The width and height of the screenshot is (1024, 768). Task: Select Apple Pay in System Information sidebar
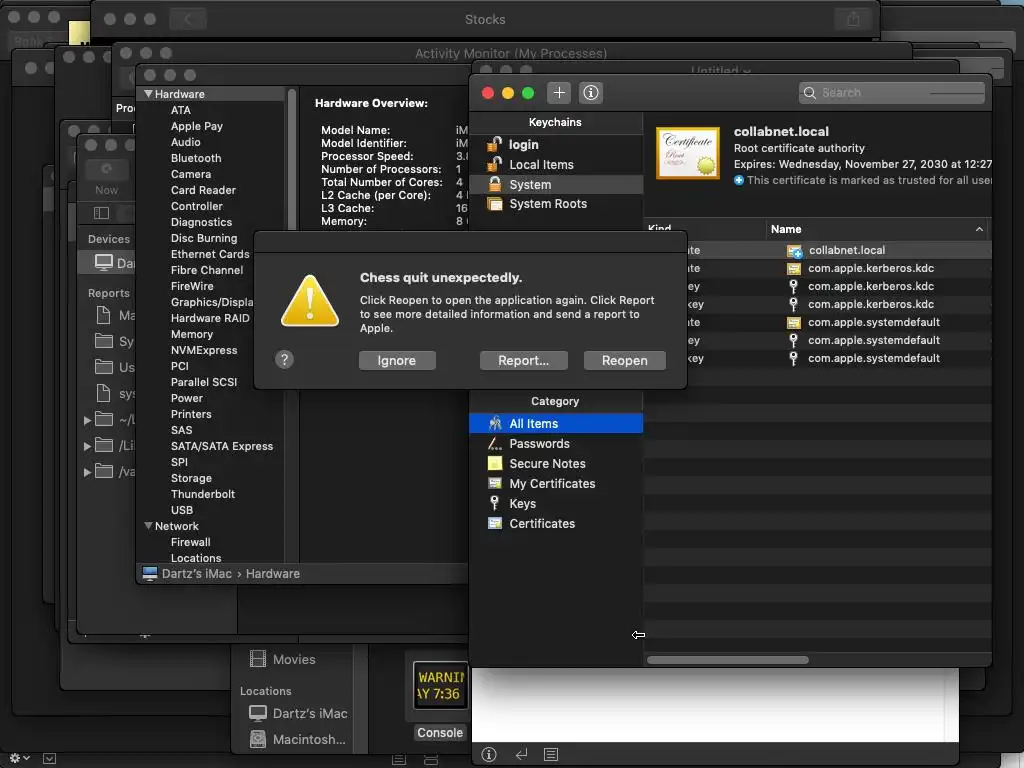pyautogui.click(x=197, y=126)
